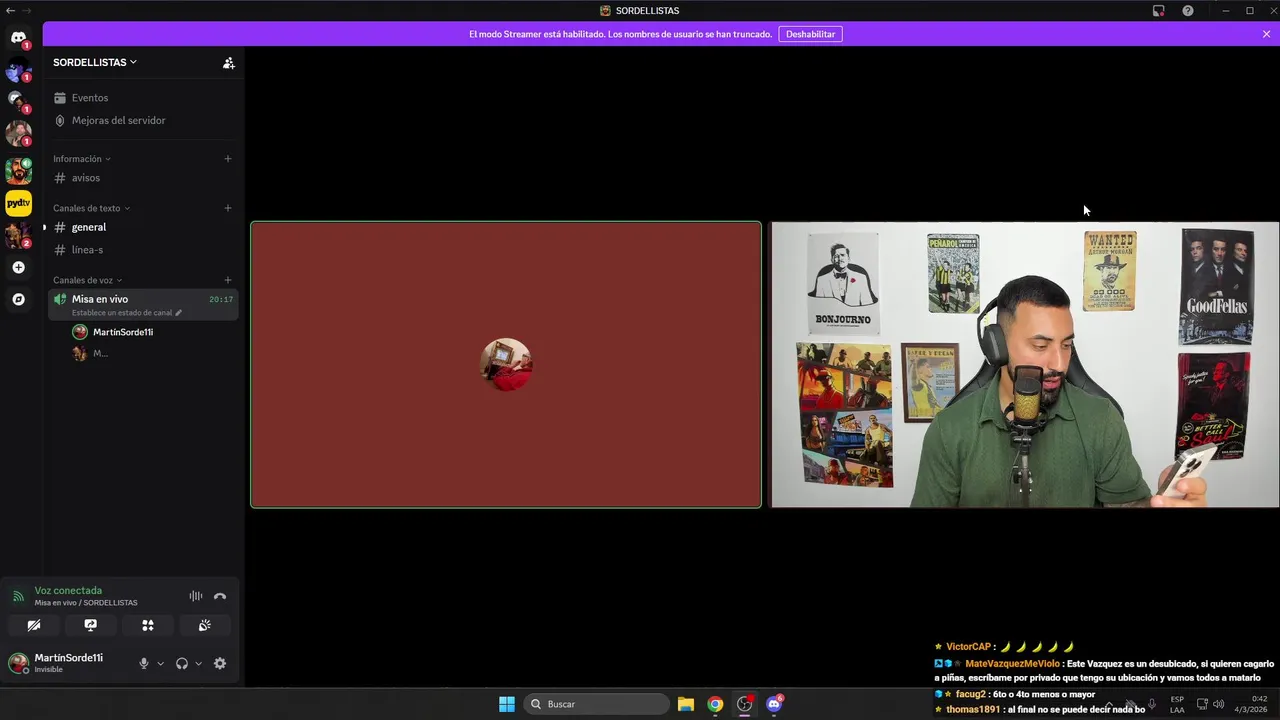The height and width of the screenshot is (720, 1280).
Task: Open the help question mark icon
Action: point(1187,11)
